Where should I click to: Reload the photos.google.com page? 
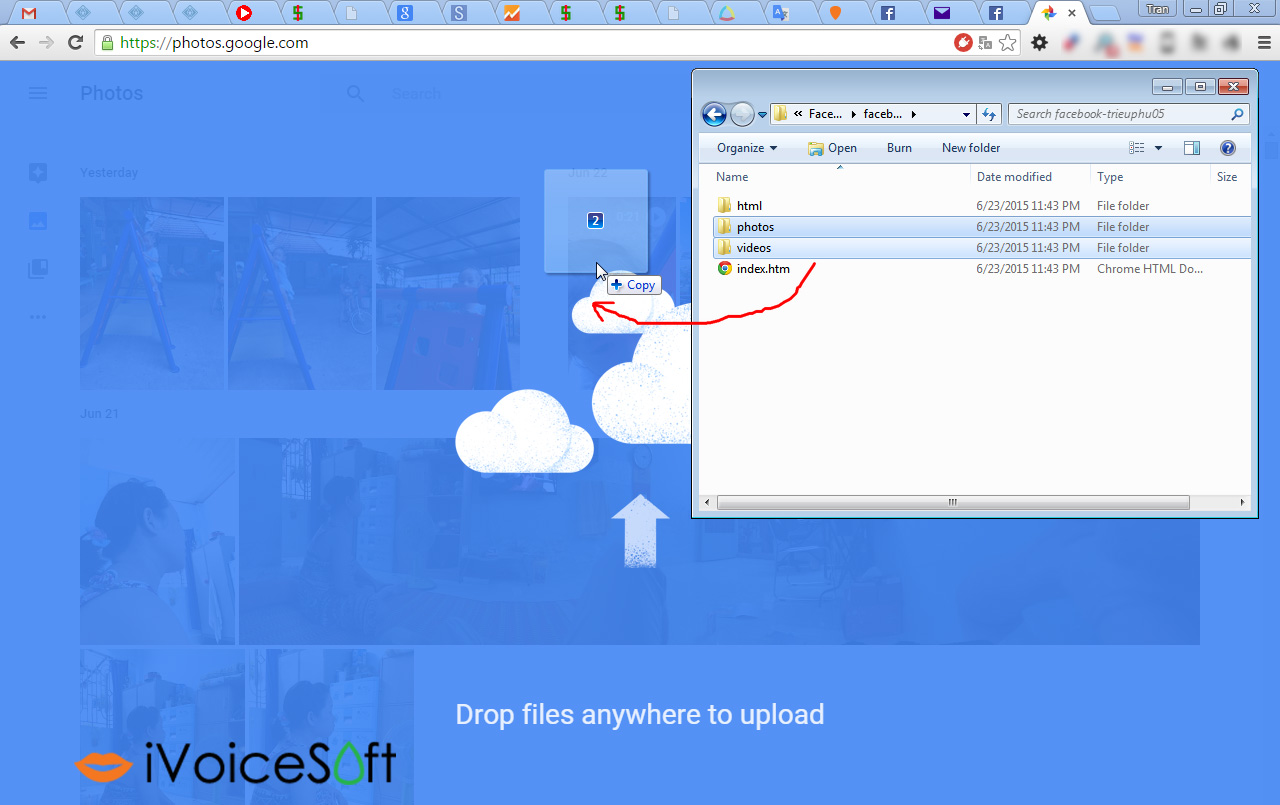pyautogui.click(x=75, y=43)
